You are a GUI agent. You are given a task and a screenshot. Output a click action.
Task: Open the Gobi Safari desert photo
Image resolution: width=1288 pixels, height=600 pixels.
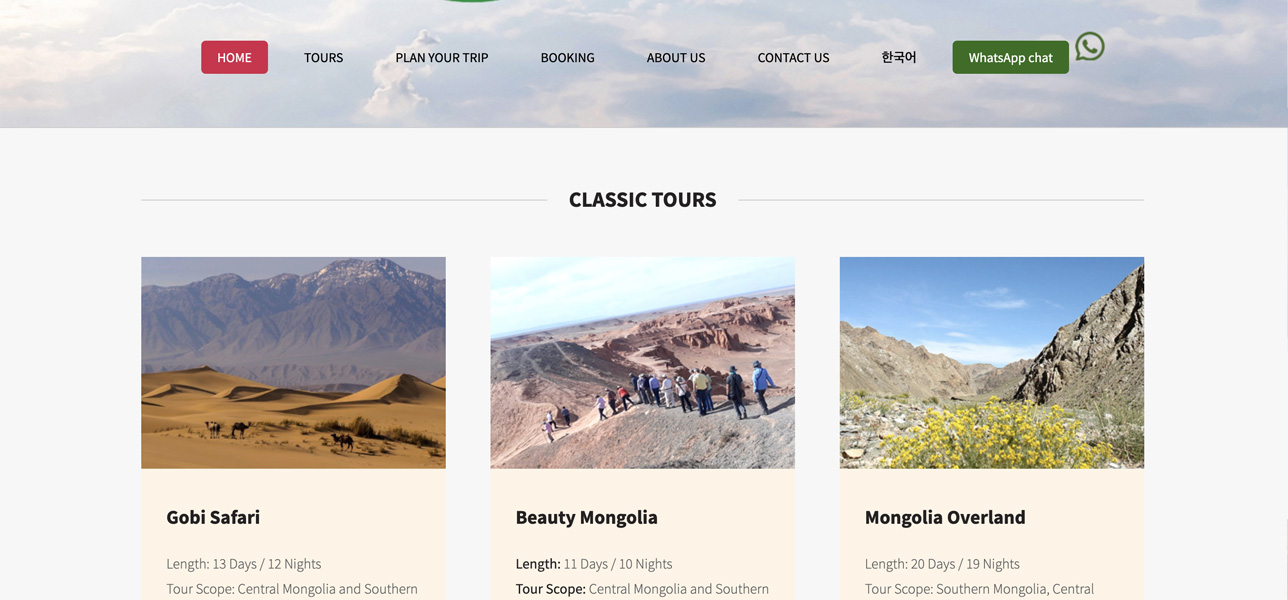293,362
